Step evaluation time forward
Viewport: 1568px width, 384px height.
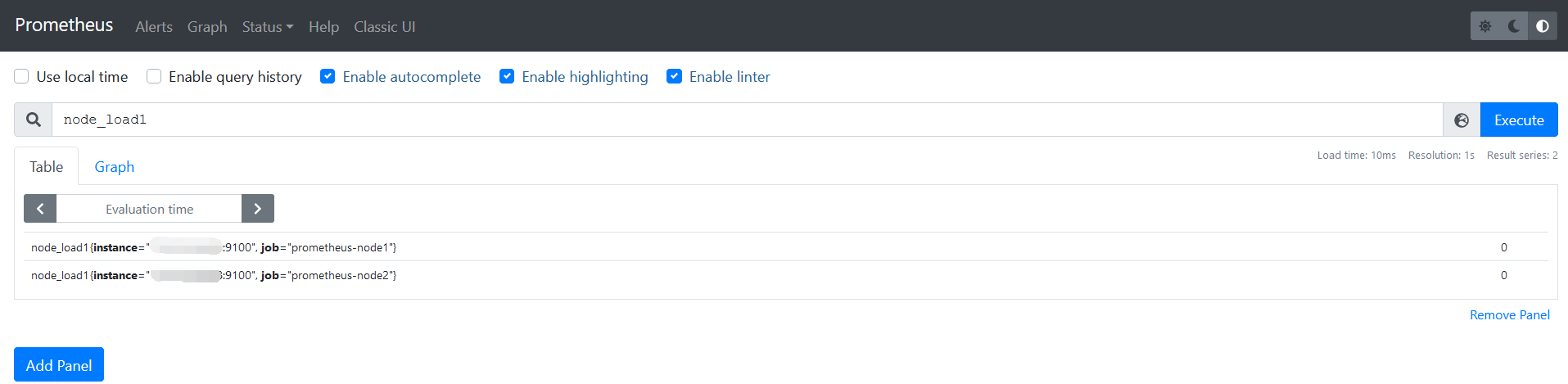coord(258,209)
